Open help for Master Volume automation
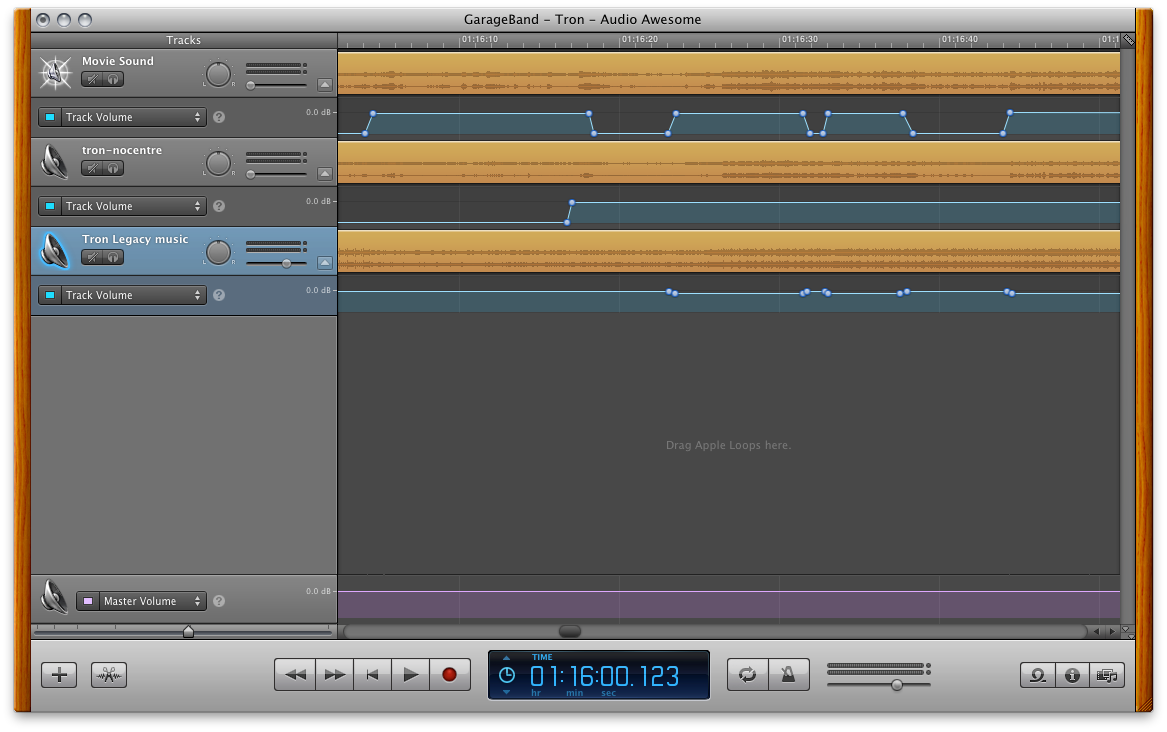The height and width of the screenshot is (732, 1167). tap(219, 601)
